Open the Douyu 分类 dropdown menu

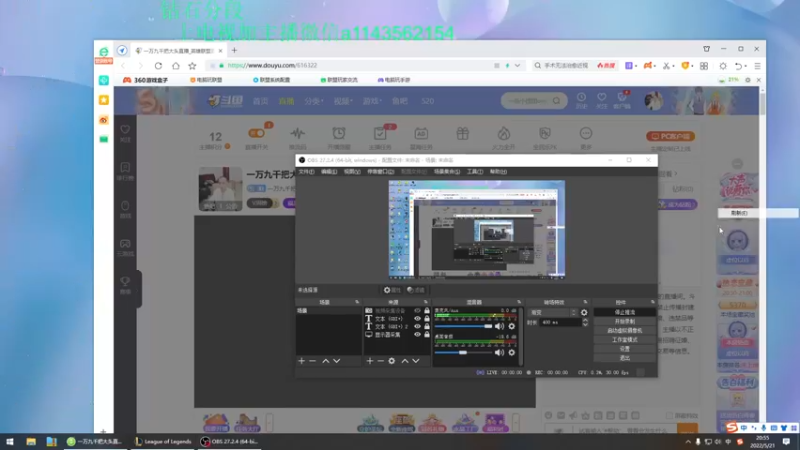313,101
